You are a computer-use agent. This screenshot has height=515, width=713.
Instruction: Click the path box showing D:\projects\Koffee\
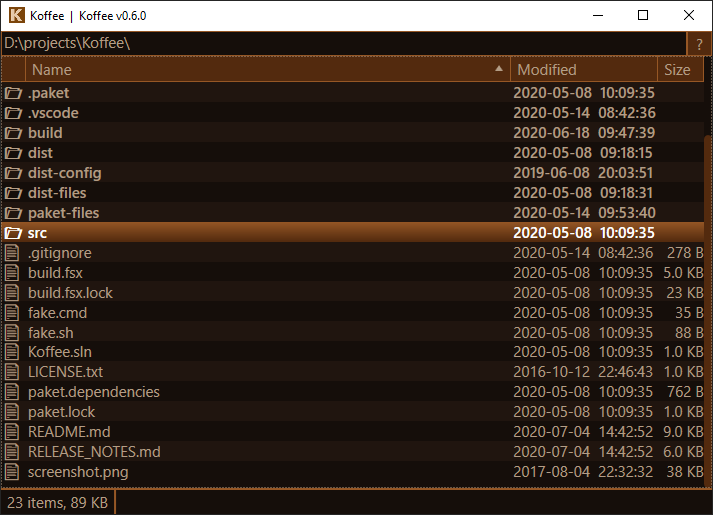(x=344, y=44)
